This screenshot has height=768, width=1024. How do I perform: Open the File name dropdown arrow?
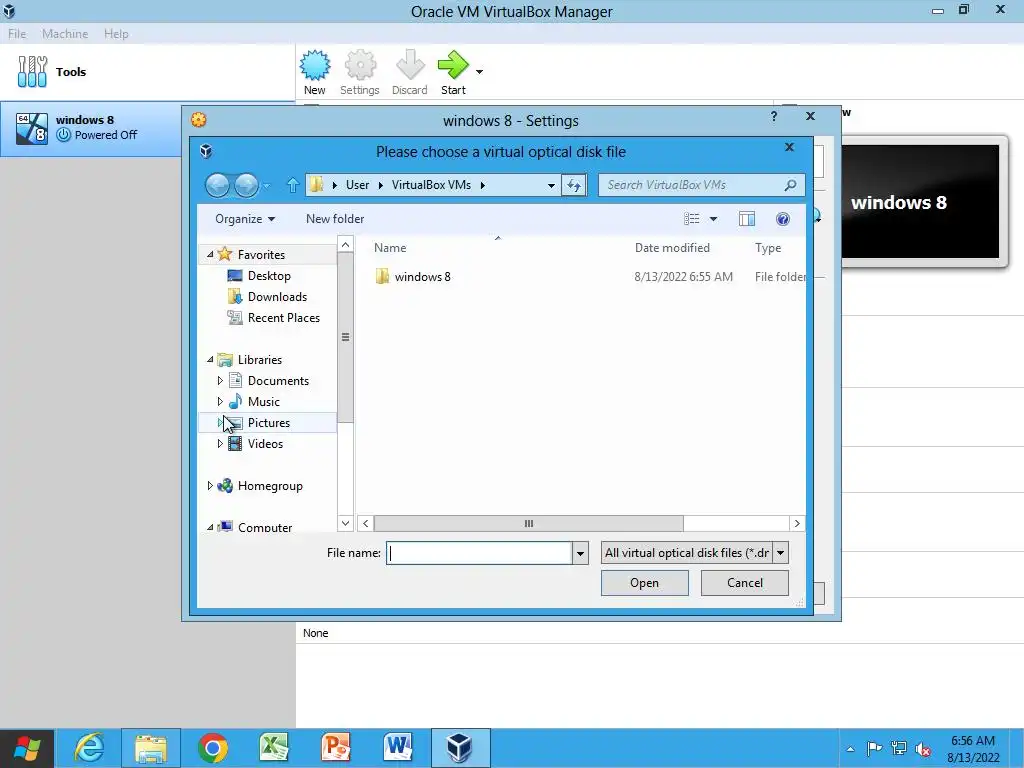(x=580, y=553)
